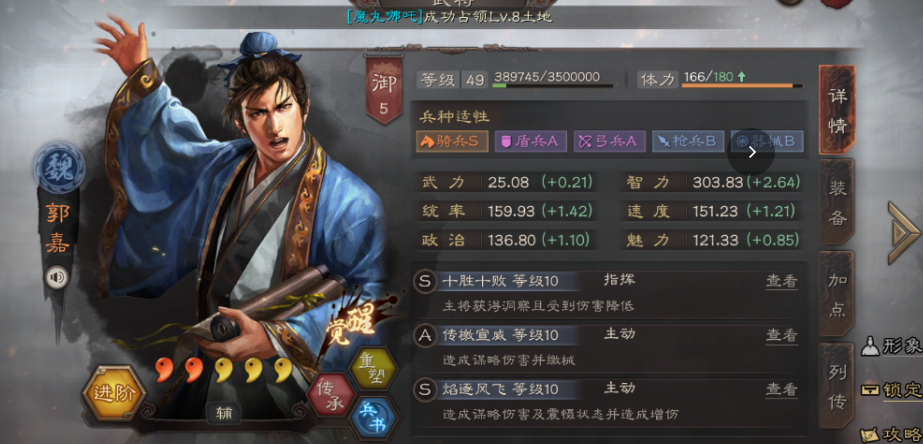Click the green stamina increase arrow
923x444 pixels.
pos(741,77)
